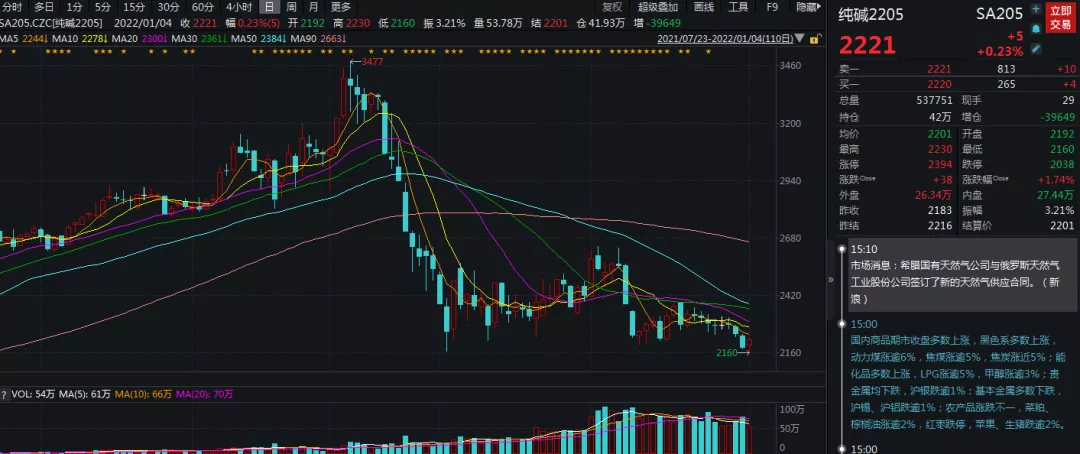Select the 30分 period tab
This screenshot has height=454, width=1080.
pos(169,7)
